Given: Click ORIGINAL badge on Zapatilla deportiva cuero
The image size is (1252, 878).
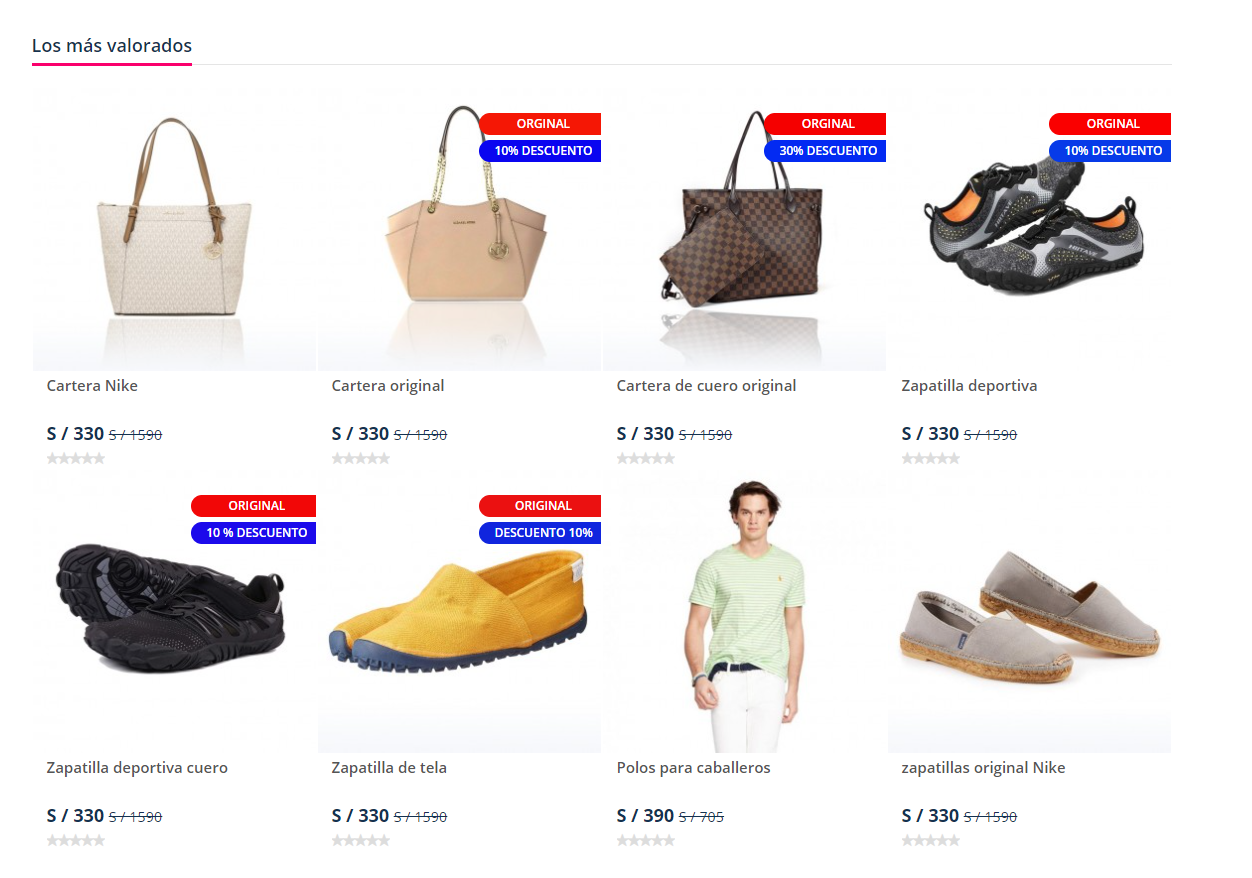Looking at the screenshot, I should coord(254,506).
